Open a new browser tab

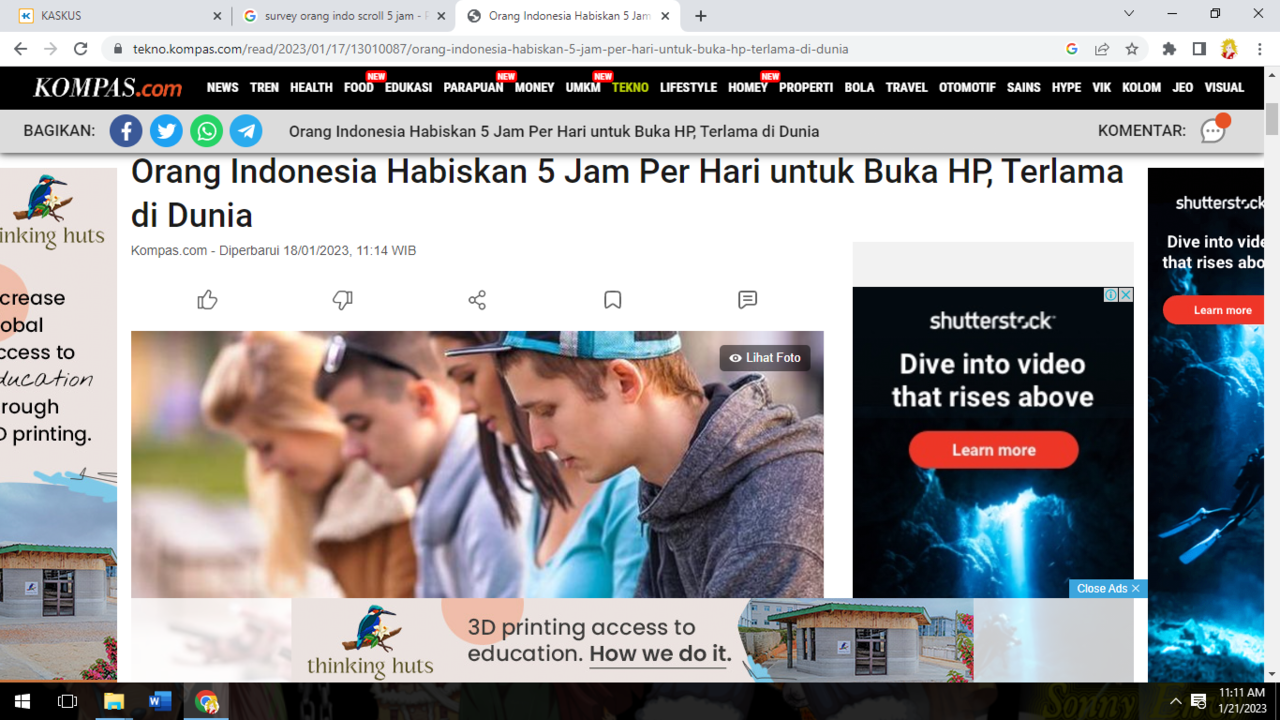click(701, 16)
